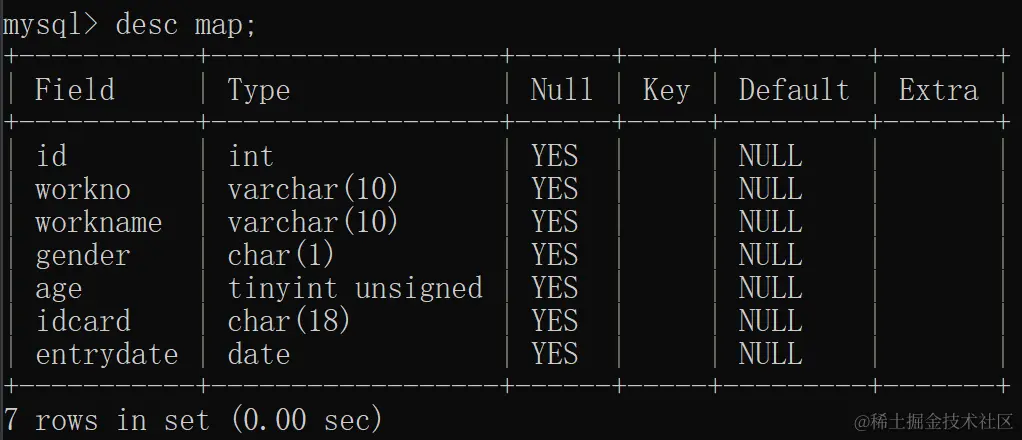1022x440 pixels.
Task: Select the 'workno' field name
Action: (x=83, y=190)
